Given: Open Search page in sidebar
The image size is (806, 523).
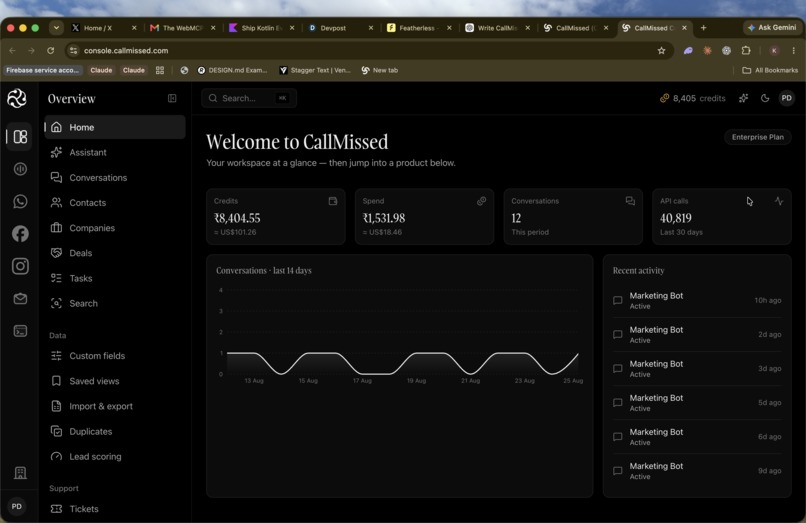Looking at the screenshot, I should pos(115,303).
